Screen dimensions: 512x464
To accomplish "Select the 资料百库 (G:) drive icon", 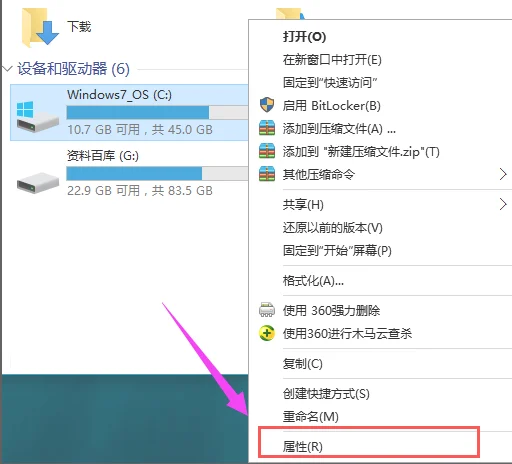I will tap(38, 182).
